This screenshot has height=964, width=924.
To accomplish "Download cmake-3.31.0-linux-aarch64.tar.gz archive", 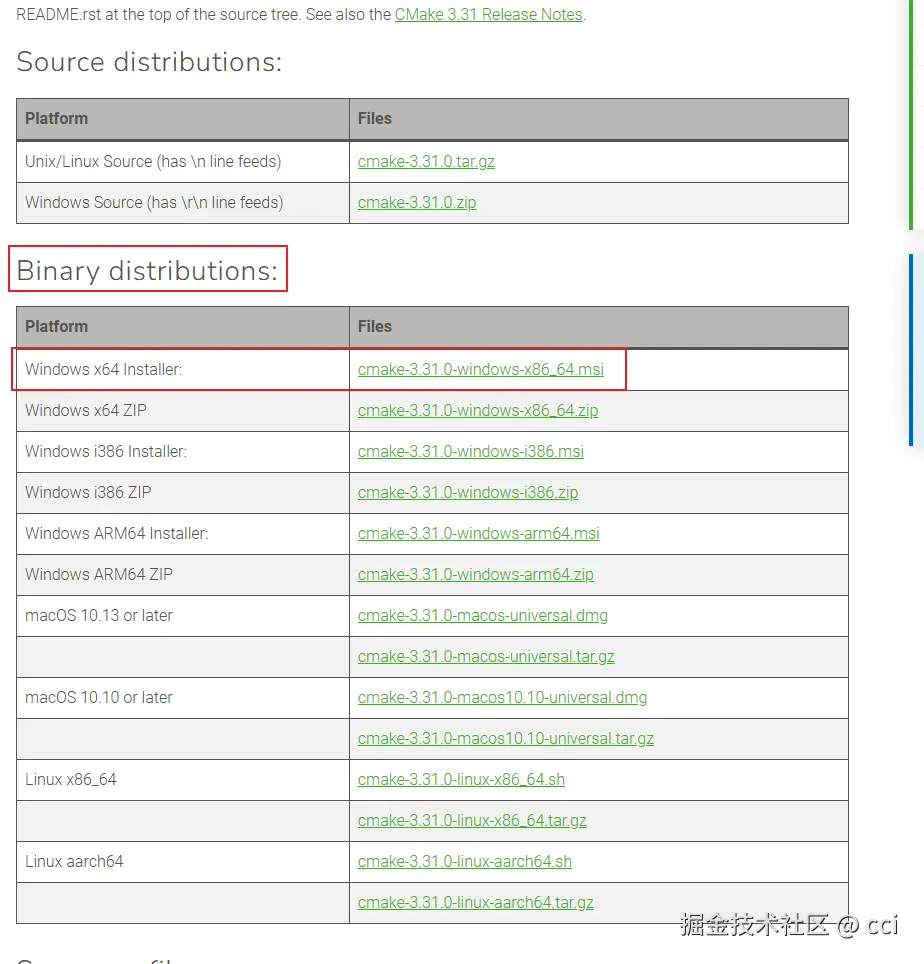I will click(x=475, y=903).
